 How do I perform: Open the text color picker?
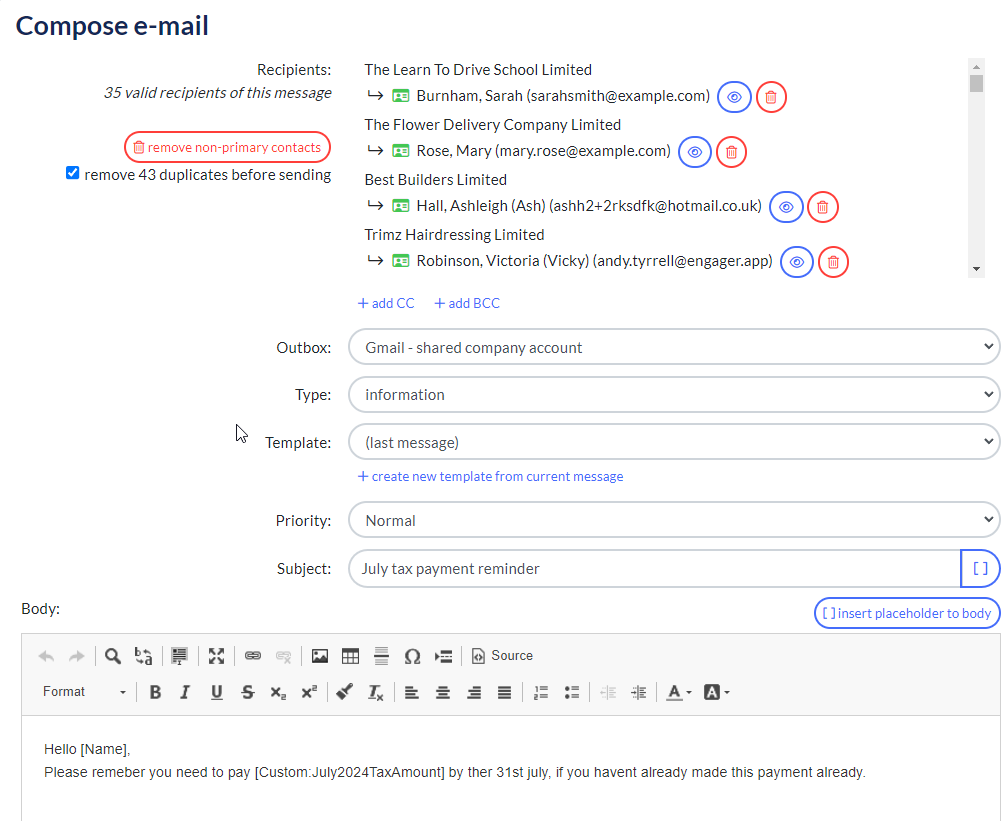(679, 692)
